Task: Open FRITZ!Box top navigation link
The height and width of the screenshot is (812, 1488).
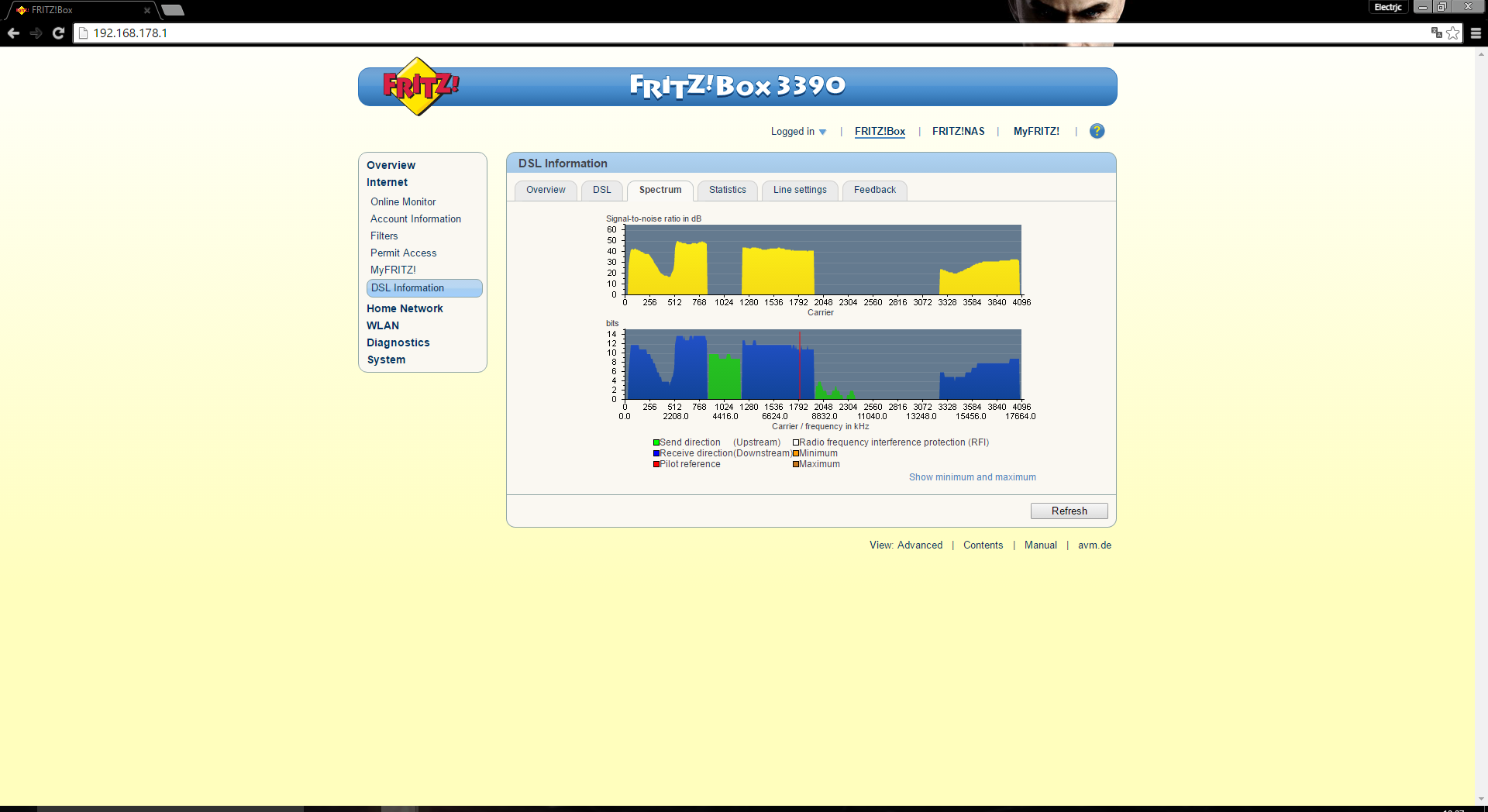Action: pyautogui.click(x=880, y=132)
